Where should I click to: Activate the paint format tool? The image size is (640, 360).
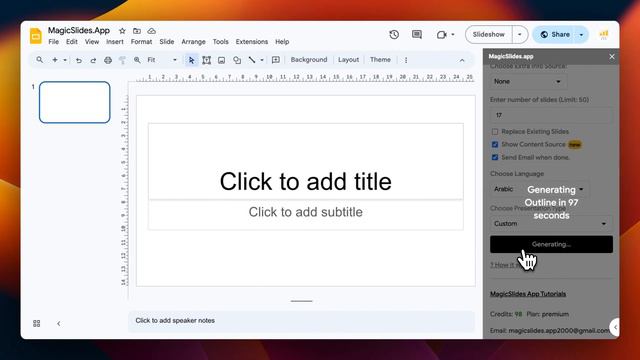tap(122, 60)
